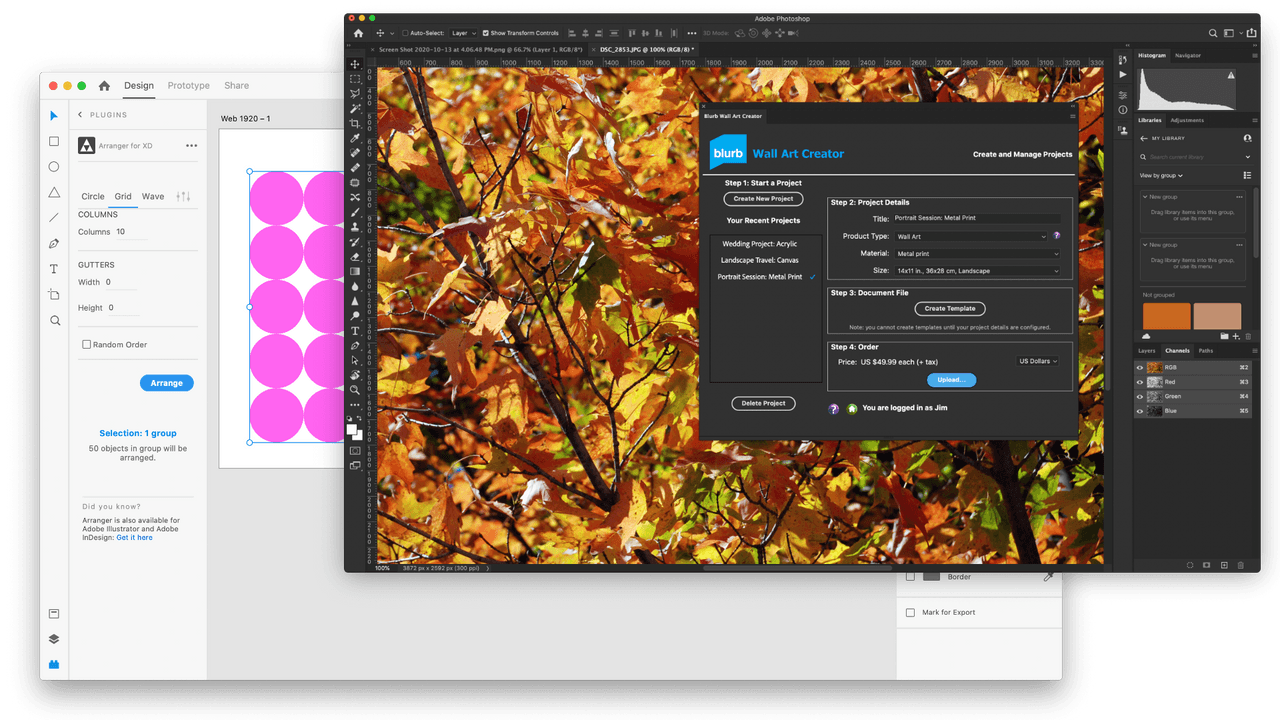Image resolution: width=1280 pixels, height=720 pixels.
Task: Open the US Dollars currency dropdown
Action: (x=1038, y=361)
